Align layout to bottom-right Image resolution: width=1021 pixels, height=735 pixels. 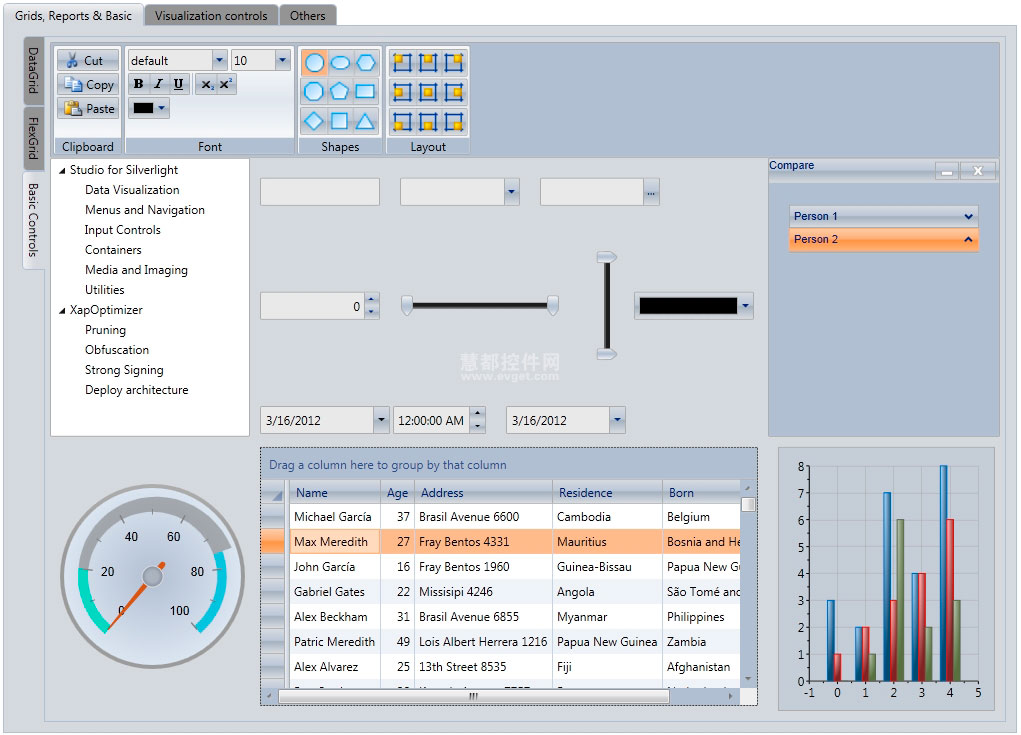coord(453,121)
